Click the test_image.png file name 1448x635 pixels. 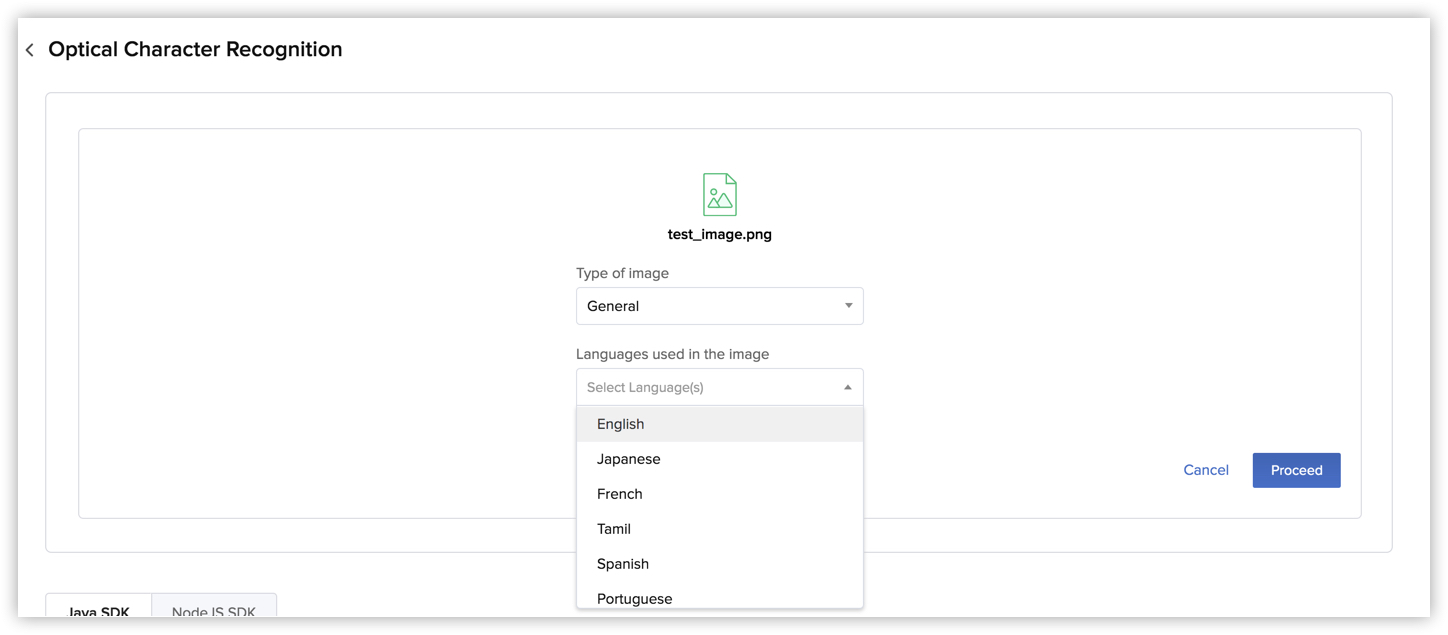(720, 233)
